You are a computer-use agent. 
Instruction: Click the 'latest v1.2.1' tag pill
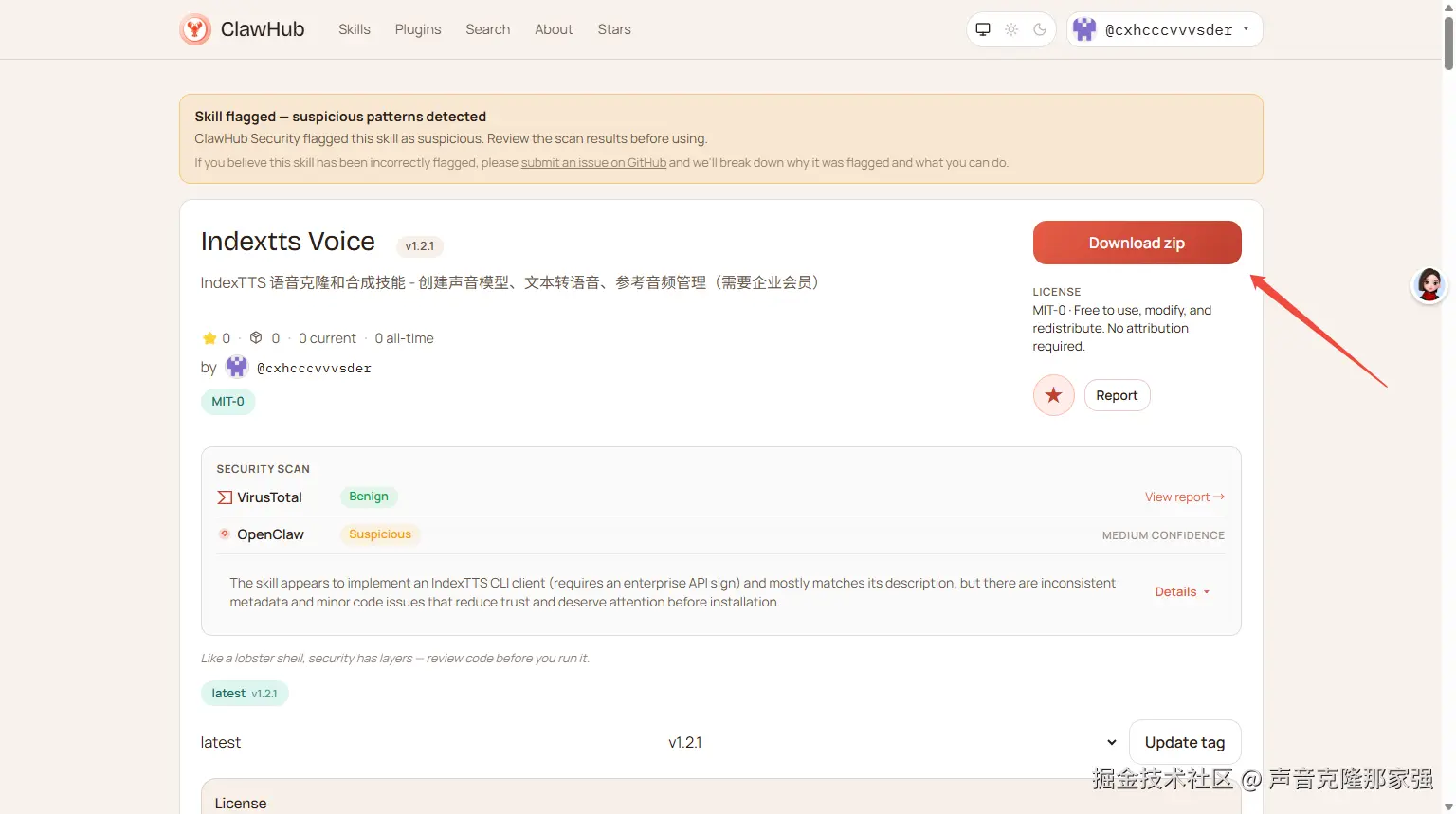(x=245, y=694)
